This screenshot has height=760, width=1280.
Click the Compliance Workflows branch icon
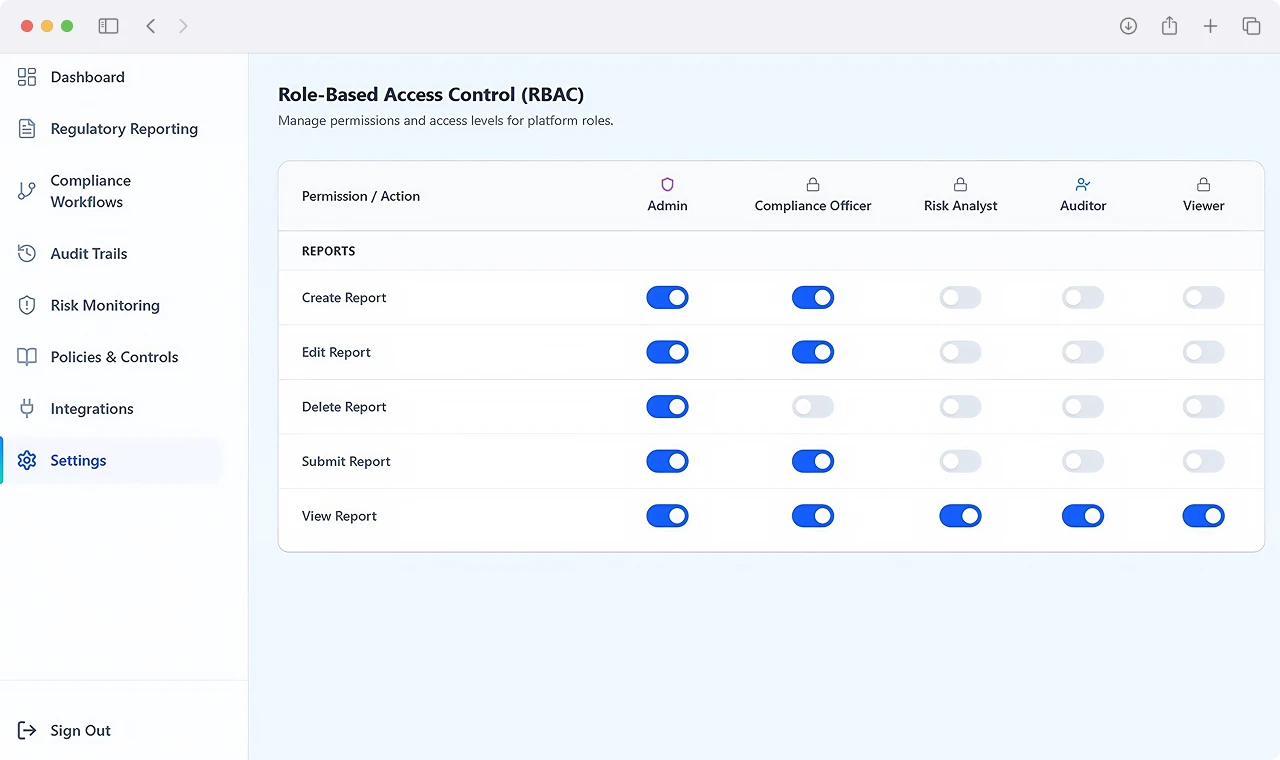click(x=27, y=191)
